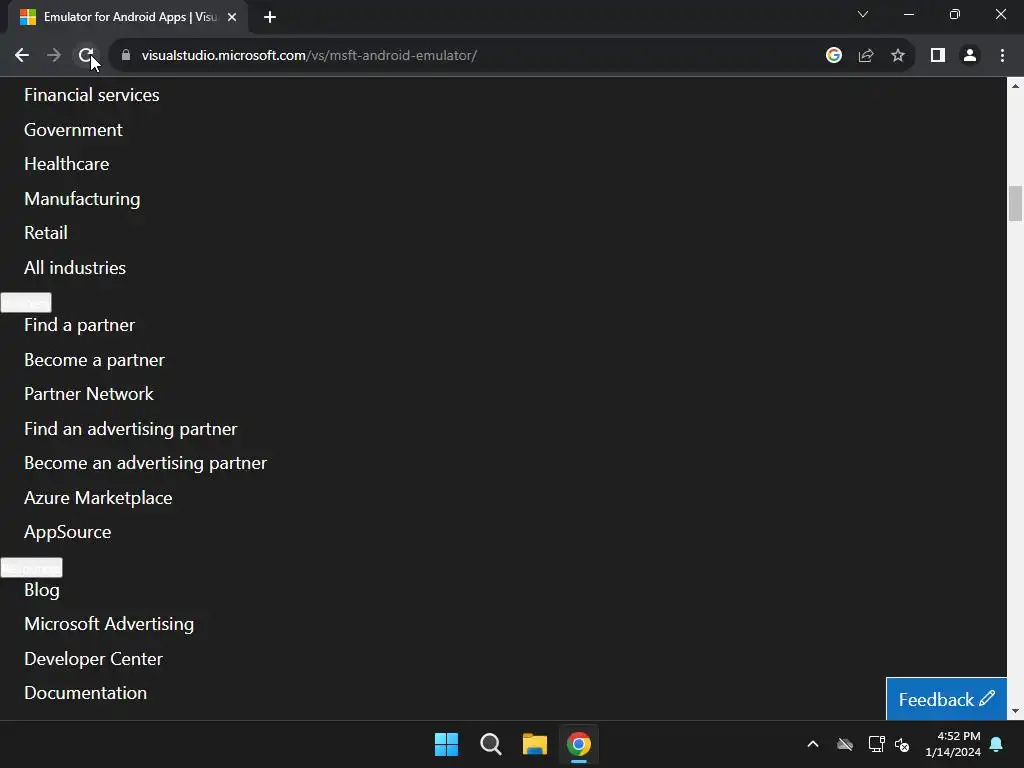Viewport: 1024px width, 768px height.
Task: Click the address bar URL
Action: coord(309,56)
